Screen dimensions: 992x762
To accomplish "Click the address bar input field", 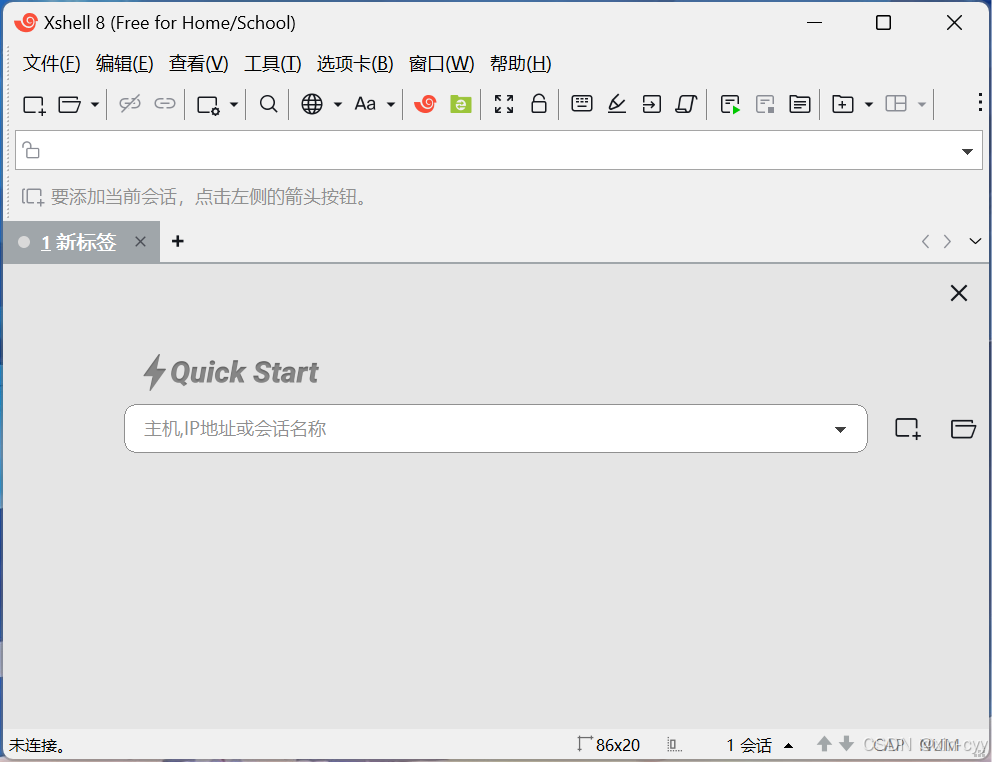I will tap(499, 151).
